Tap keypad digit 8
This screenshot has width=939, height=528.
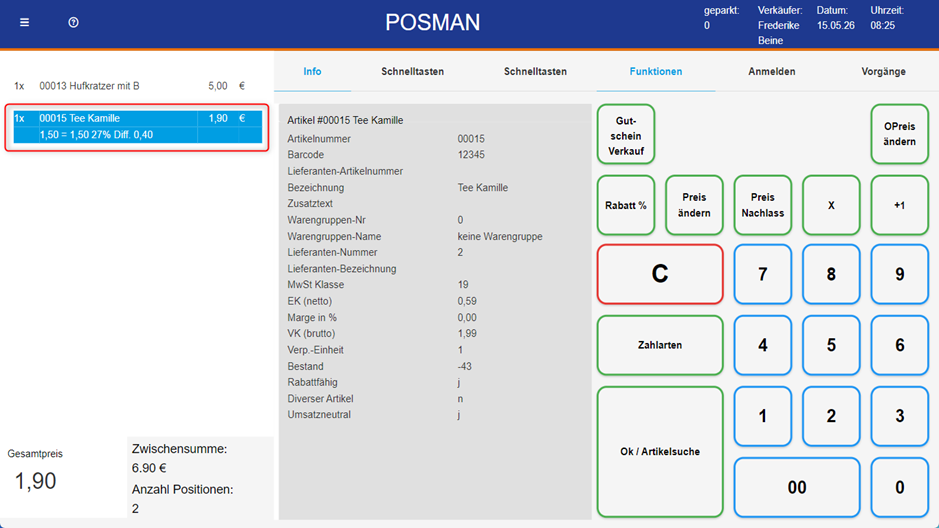[831, 274]
